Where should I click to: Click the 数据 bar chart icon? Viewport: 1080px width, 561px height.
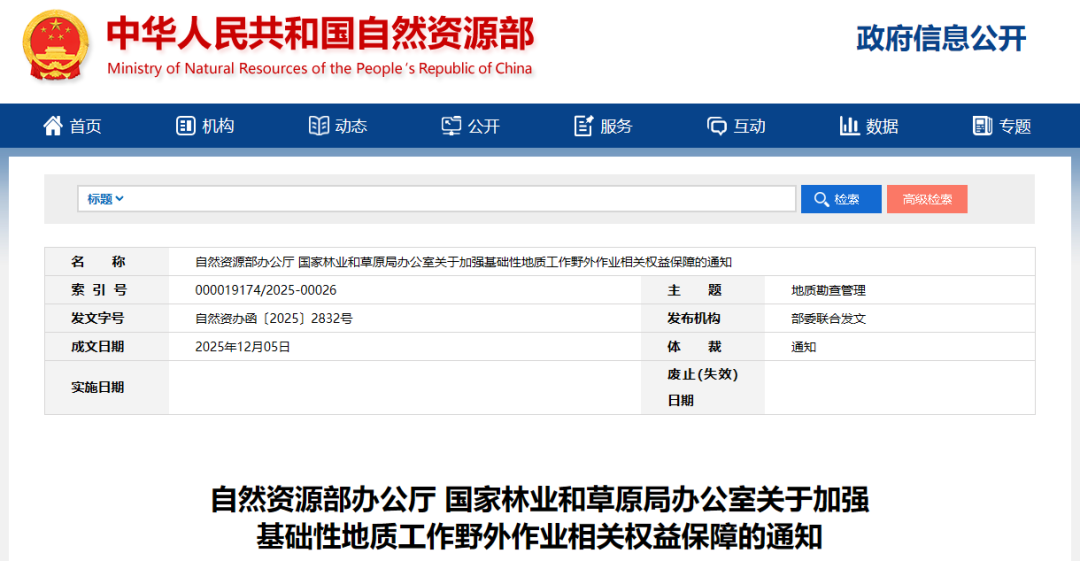tap(849, 125)
